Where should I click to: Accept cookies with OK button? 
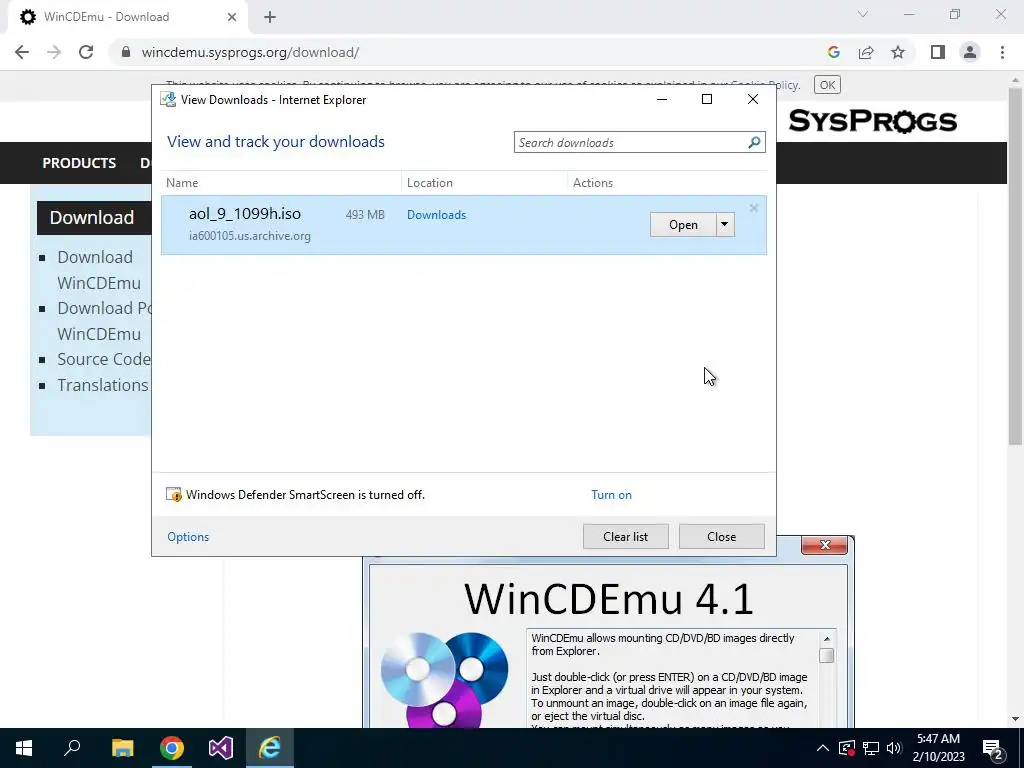click(x=827, y=85)
